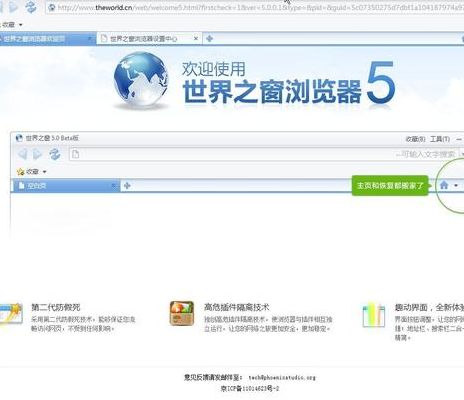This screenshot has height=400, width=464.
Task: Open the 收藏 star menu in demo browser
Action: [32, 172]
